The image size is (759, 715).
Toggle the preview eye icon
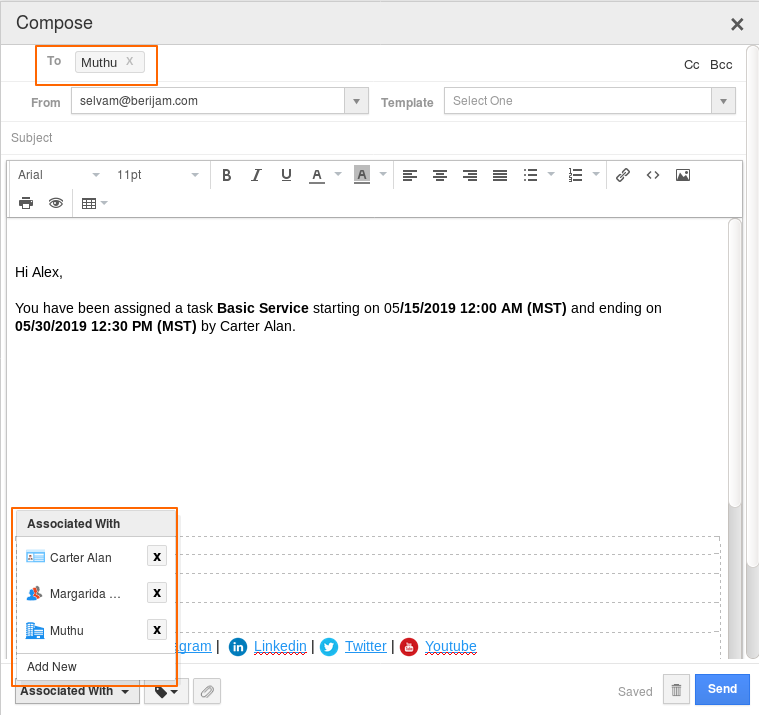coord(56,203)
